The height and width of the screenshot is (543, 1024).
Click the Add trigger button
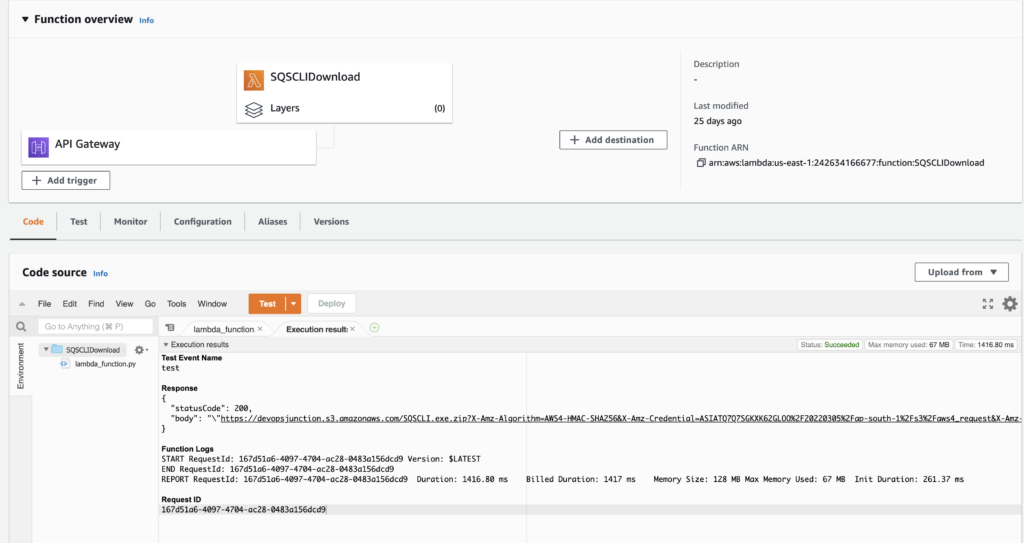66,181
